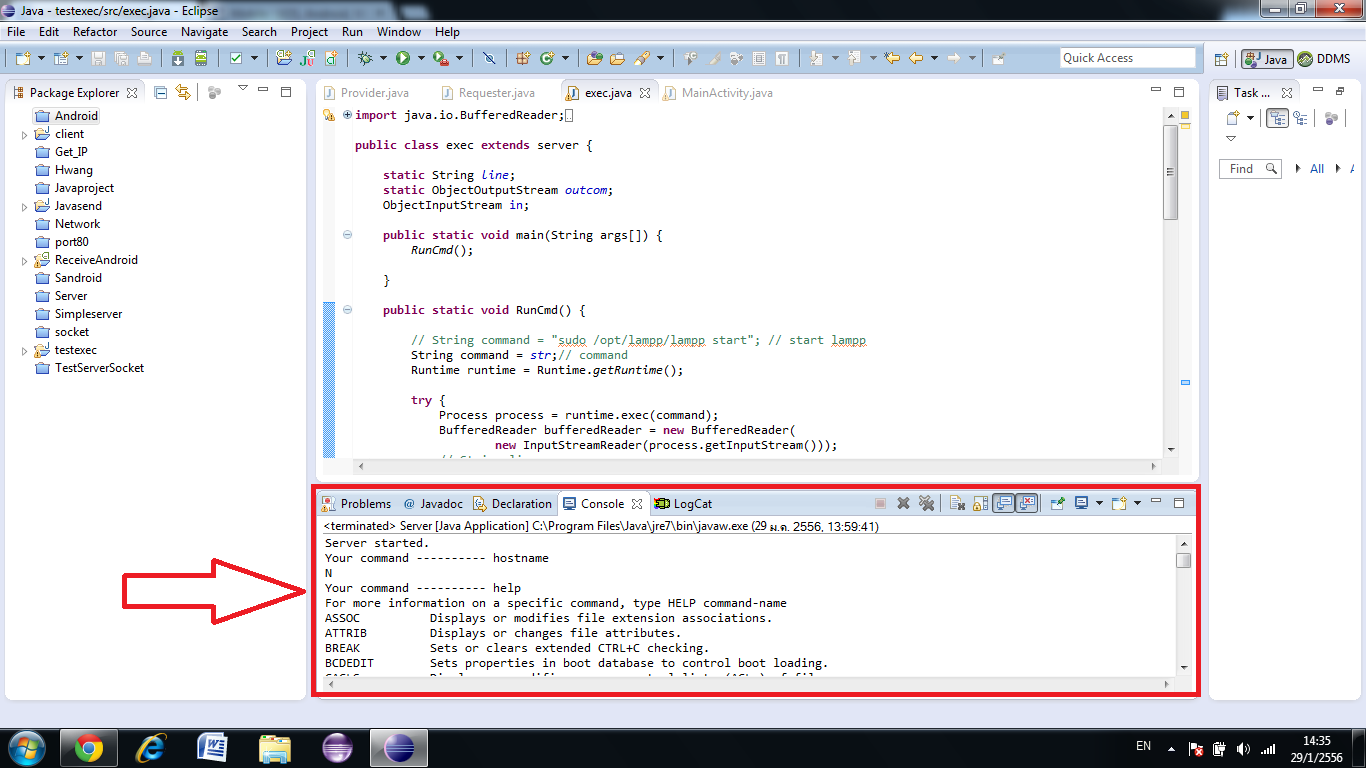The width and height of the screenshot is (1366, 768).
Task: Click the console vertical scrollbar thumb
Action: (x=1184, y=560)
